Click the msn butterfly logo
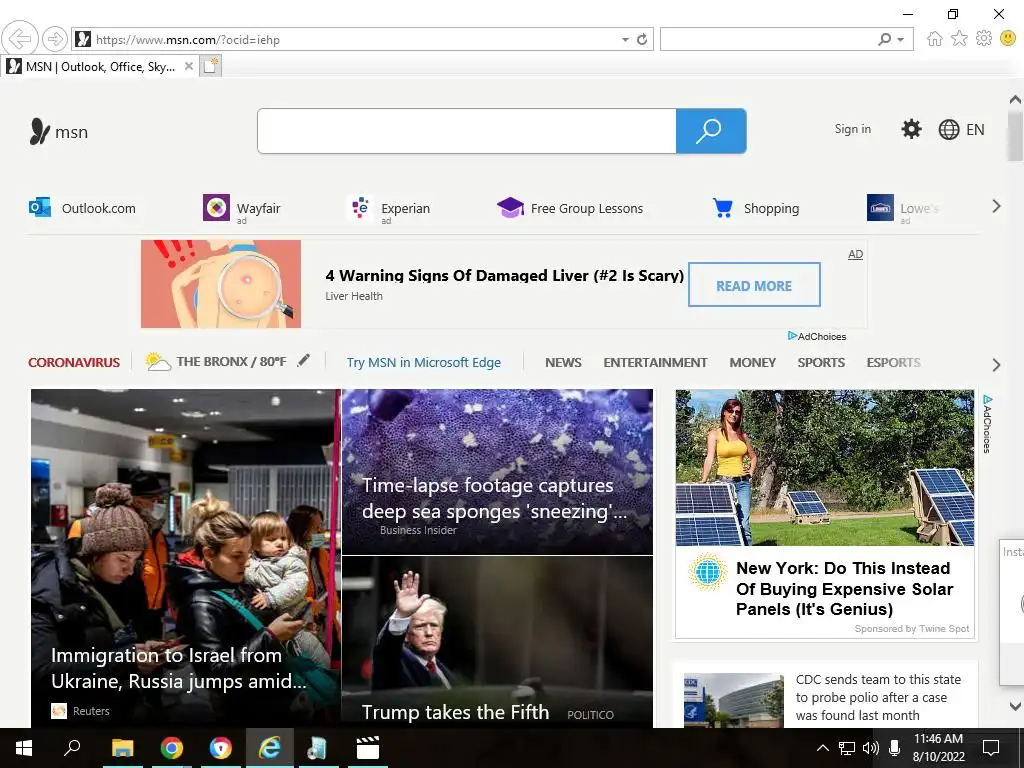The image size is (1024, 768). 58,131
